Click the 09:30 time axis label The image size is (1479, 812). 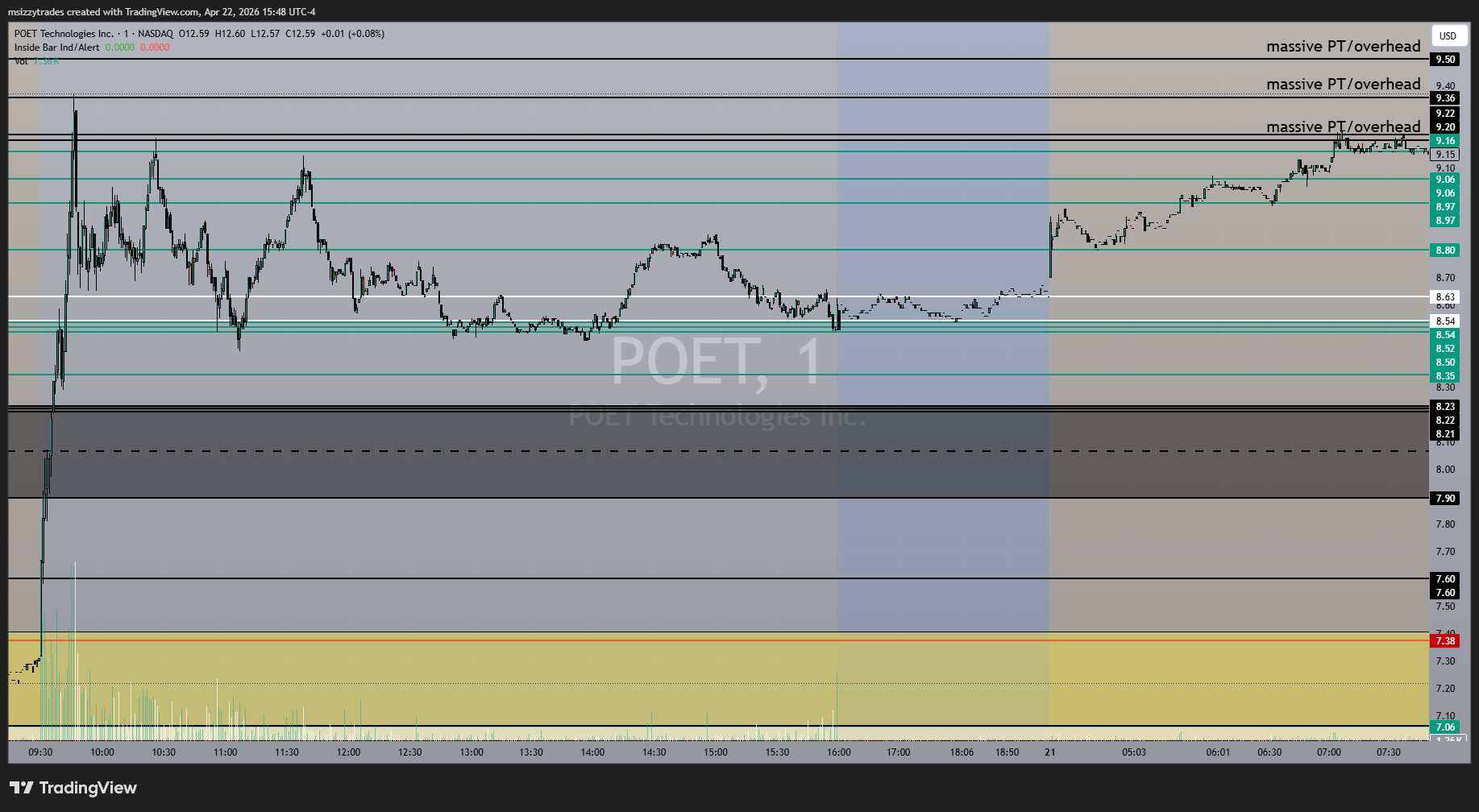[40, 752]
